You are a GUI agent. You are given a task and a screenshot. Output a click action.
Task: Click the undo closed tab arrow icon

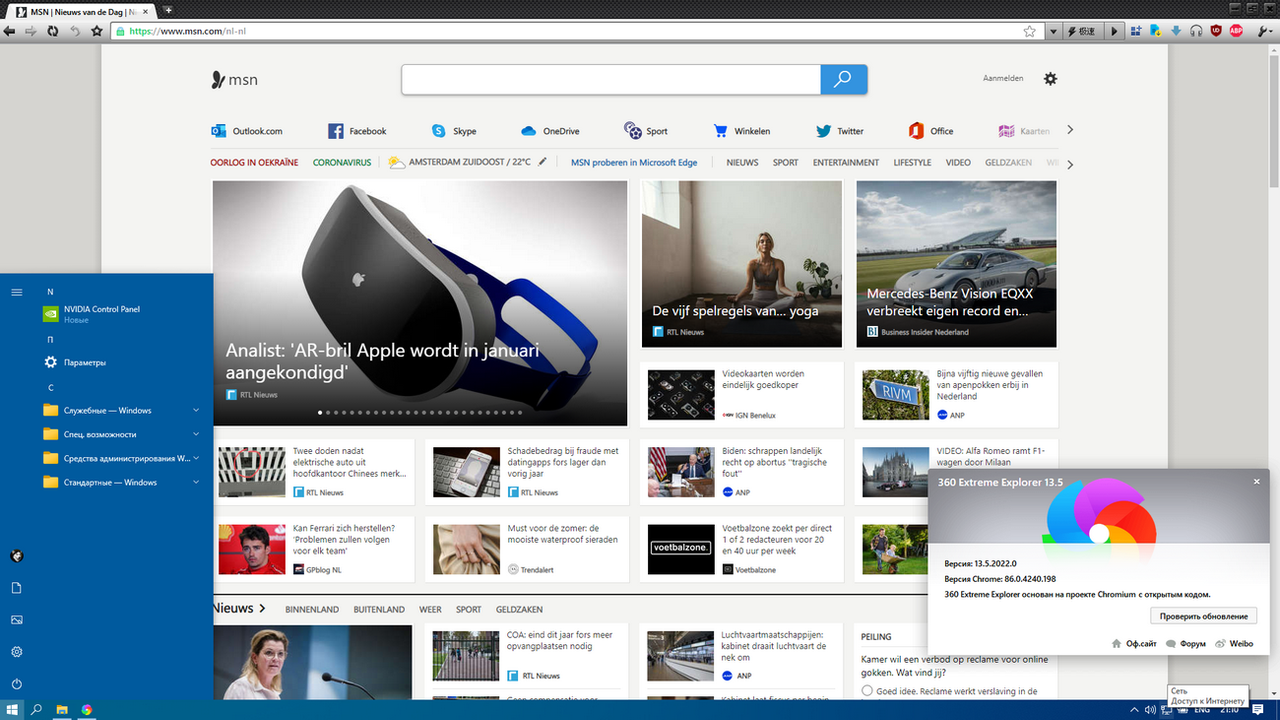75,31
